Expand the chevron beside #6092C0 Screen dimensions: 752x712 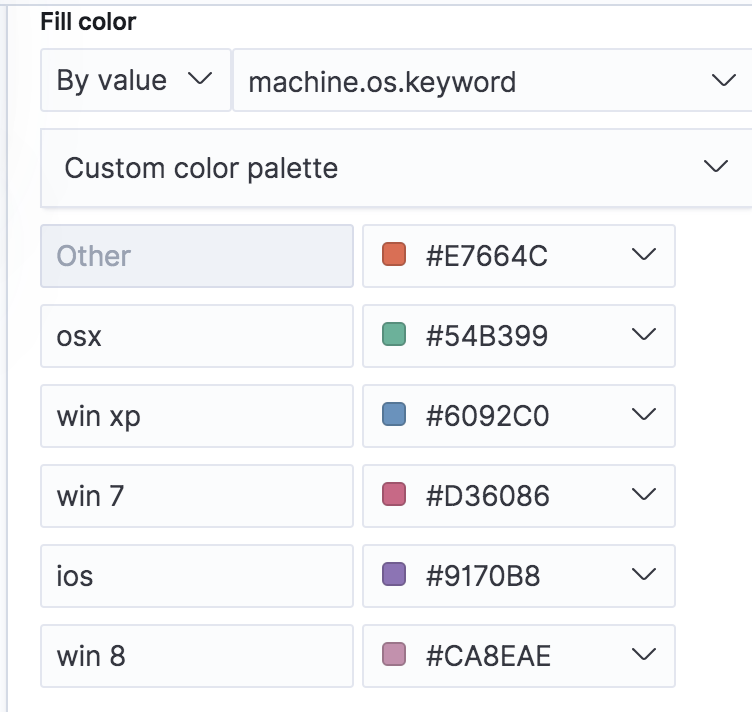pos(645,415)
